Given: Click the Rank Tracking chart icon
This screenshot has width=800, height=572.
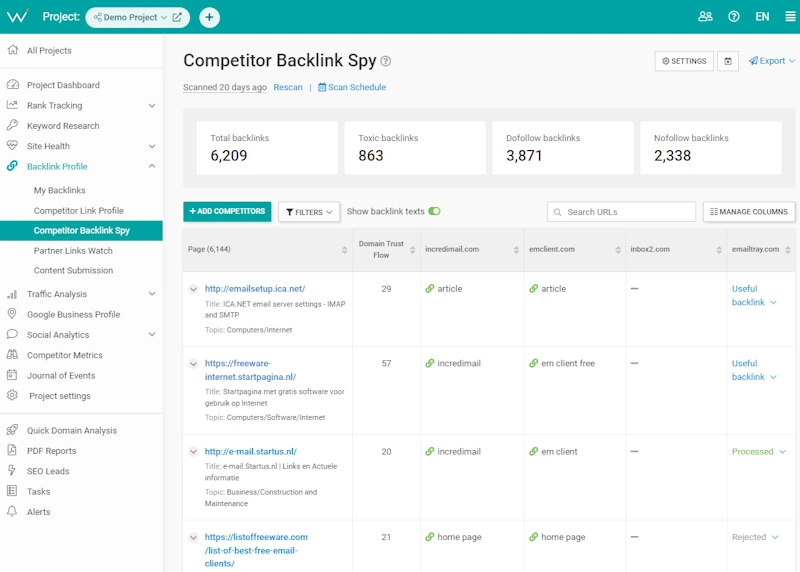Looking at the screenshot, I should (12, 105).
